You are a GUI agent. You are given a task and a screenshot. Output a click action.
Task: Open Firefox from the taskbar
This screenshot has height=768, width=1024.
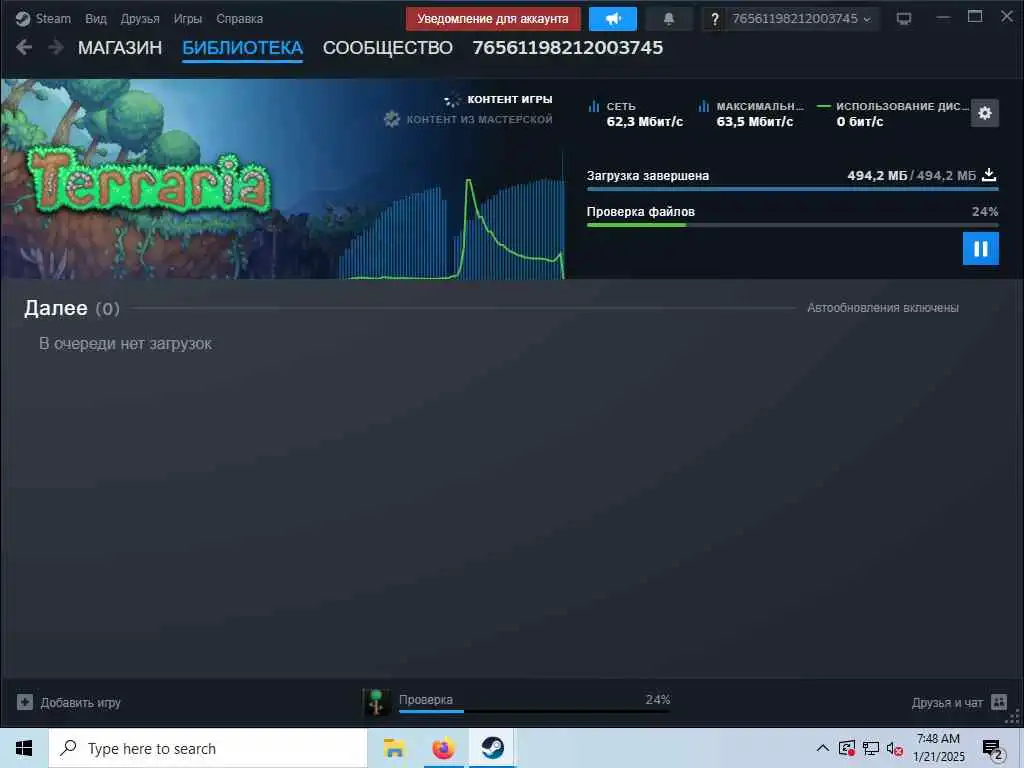pos(443,748)
